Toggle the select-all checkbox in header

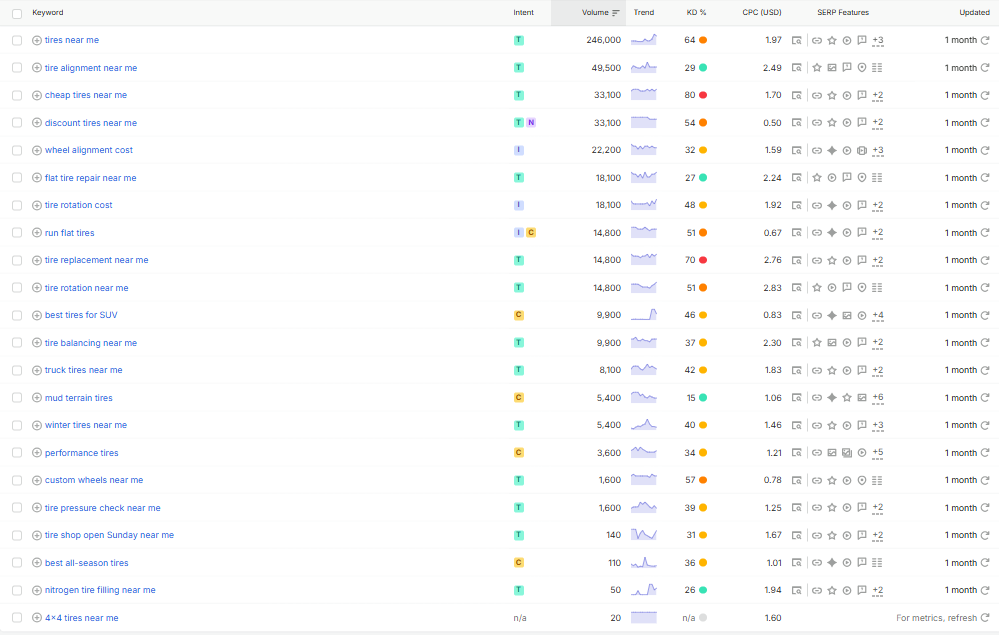17,13
